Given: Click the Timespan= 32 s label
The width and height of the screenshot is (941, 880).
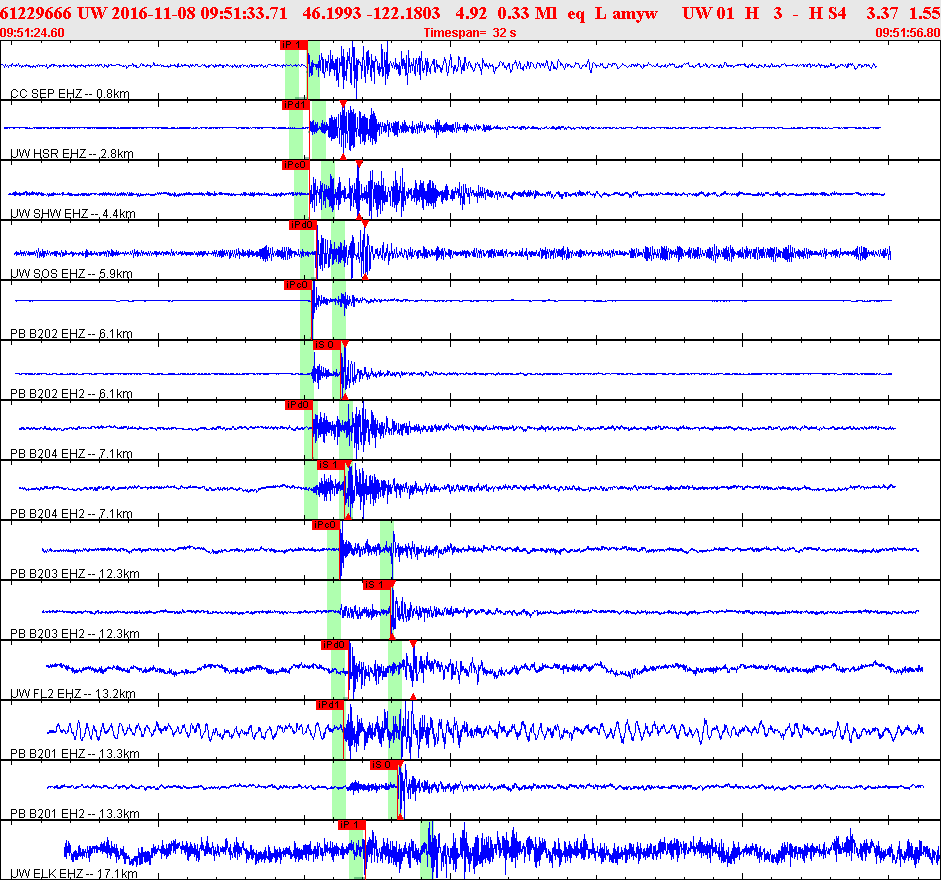Looking at the screenshot, I should [x=470, y=32].
